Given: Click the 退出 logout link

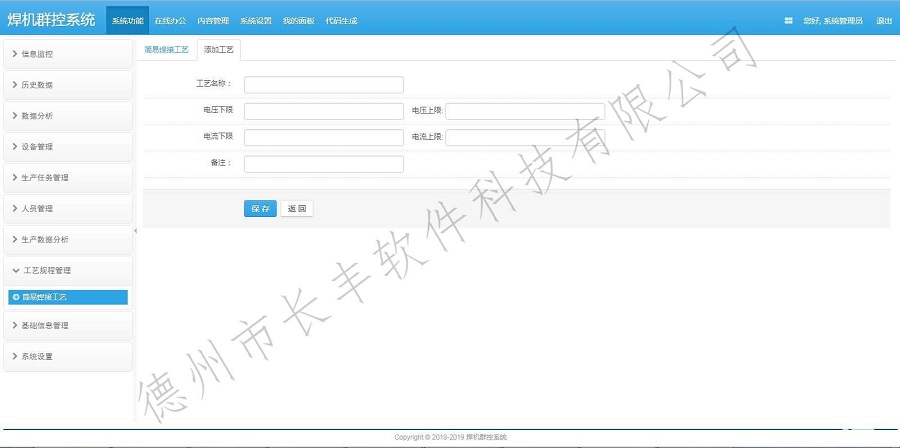Looking at the screenshot, I should [x=884, y=20].
